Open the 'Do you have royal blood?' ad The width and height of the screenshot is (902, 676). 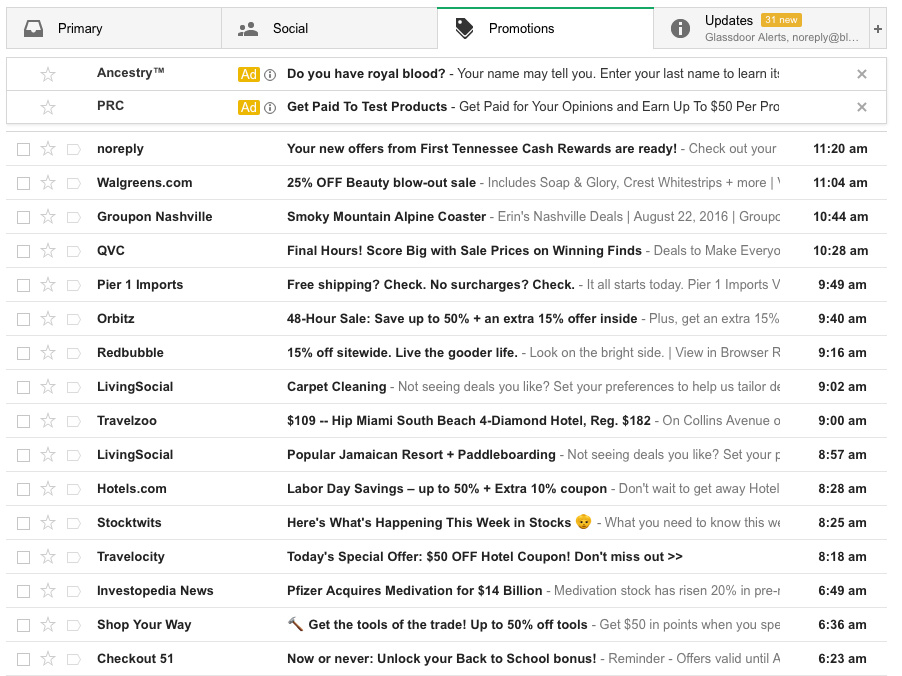tap(446, 74)
